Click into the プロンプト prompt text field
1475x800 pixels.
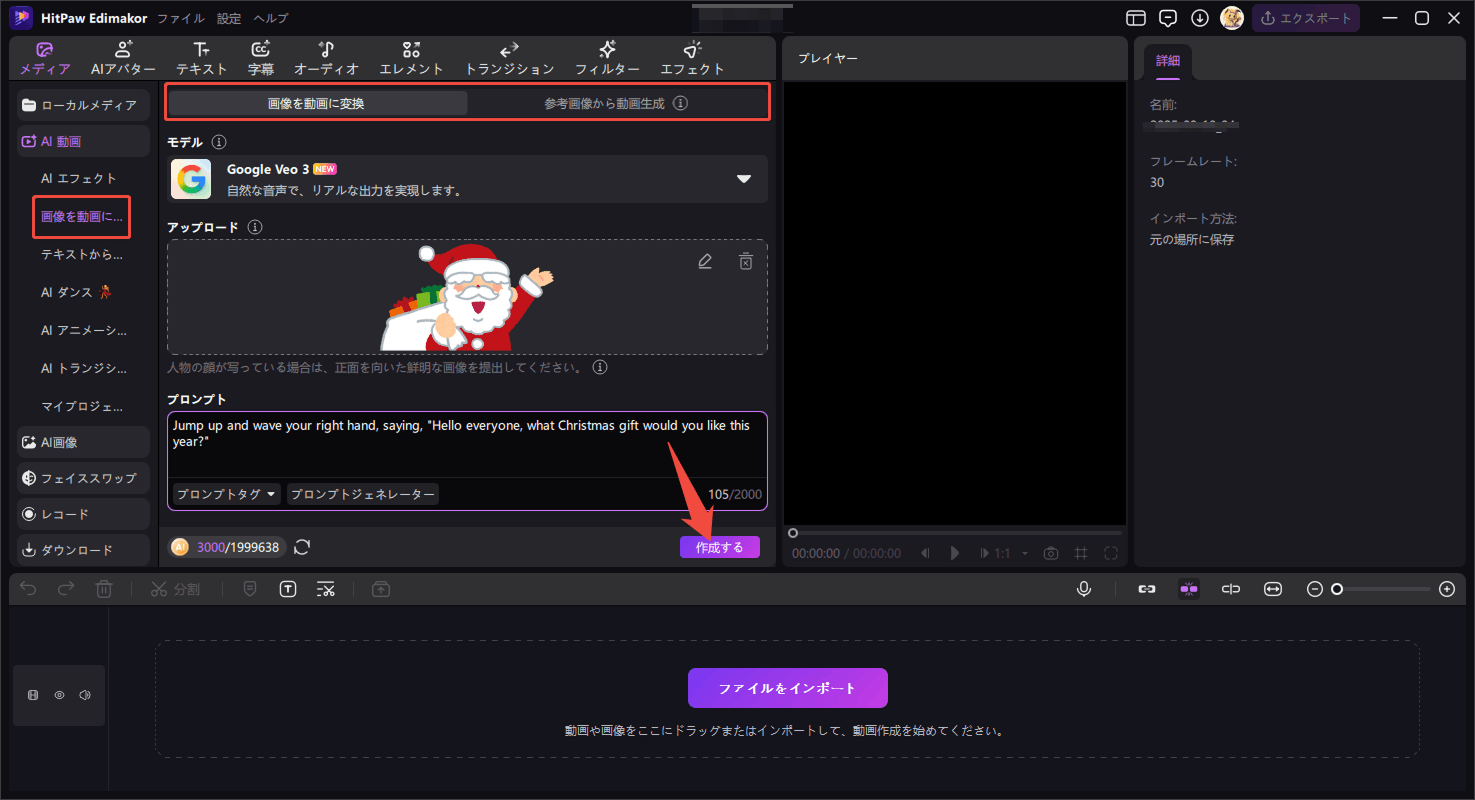467,444
